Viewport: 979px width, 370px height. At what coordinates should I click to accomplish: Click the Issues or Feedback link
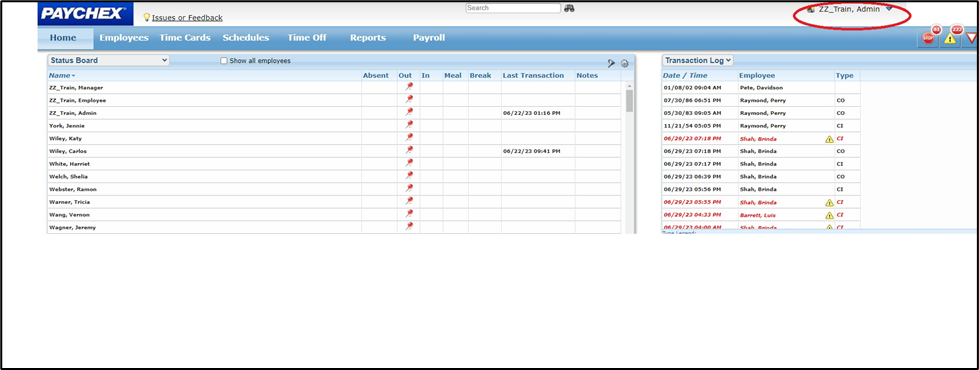point(187,18)
